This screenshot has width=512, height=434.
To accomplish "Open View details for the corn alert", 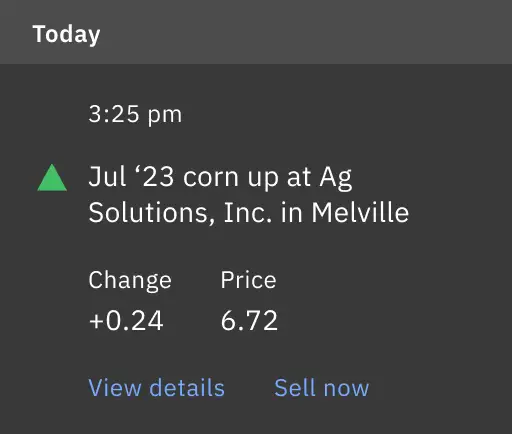I will coord(157,388).
